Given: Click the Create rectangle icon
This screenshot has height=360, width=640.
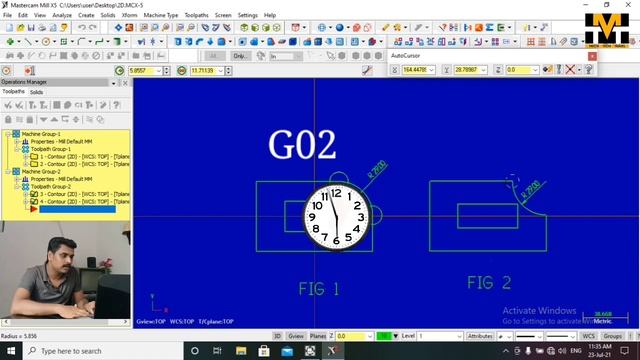Looking at the screenshot, I should click(64, 42).
